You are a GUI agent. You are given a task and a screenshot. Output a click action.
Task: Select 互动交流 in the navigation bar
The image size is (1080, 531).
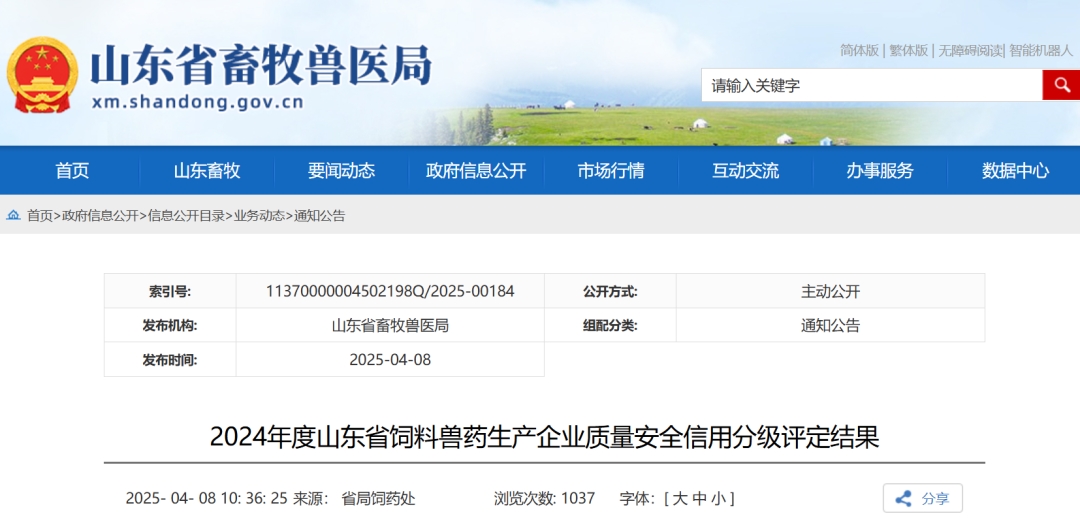pyautogui.click(x=745, y=171)
